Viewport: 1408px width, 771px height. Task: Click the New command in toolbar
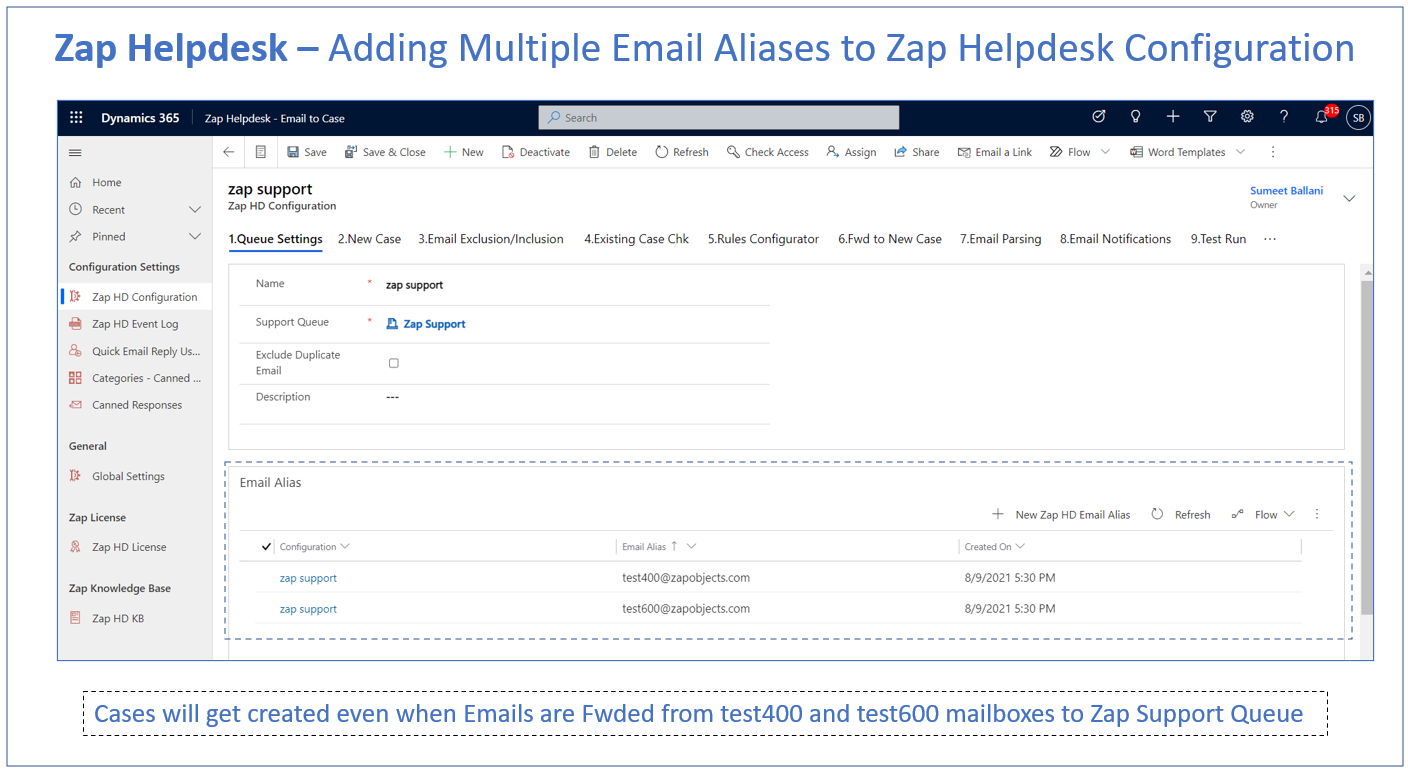pyautogui.click(x=464, y=152)
